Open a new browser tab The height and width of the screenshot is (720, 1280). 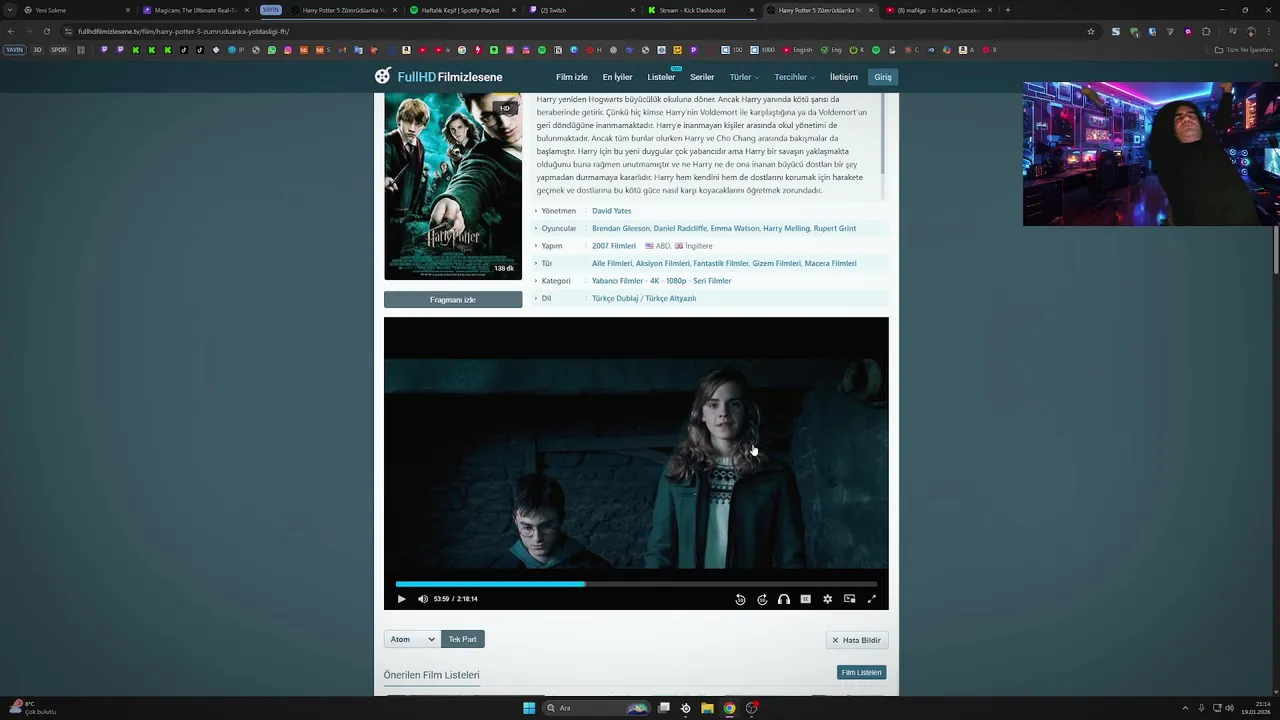[1007, 10]
